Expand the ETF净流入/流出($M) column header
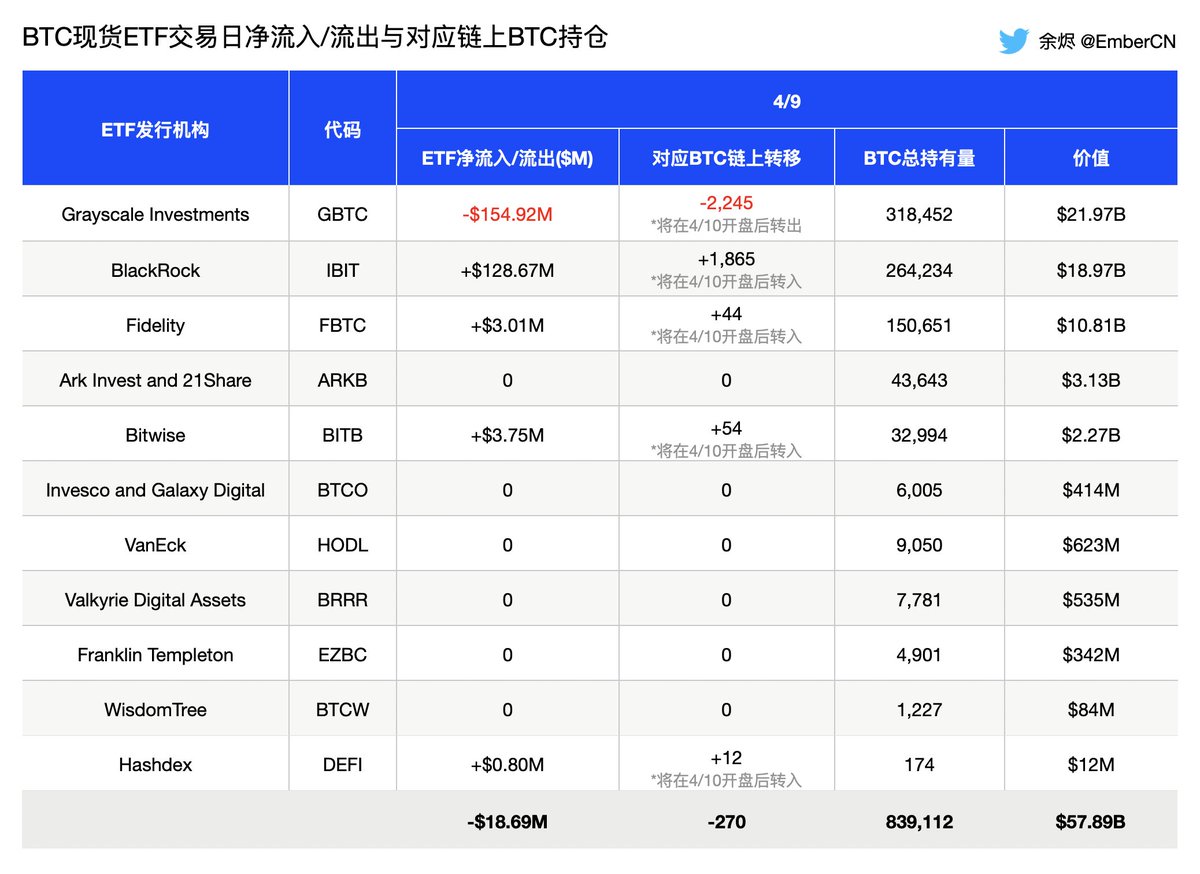The height and width of the screenshot is (874, 1200). pyautogui.click(x=507, y=157)
